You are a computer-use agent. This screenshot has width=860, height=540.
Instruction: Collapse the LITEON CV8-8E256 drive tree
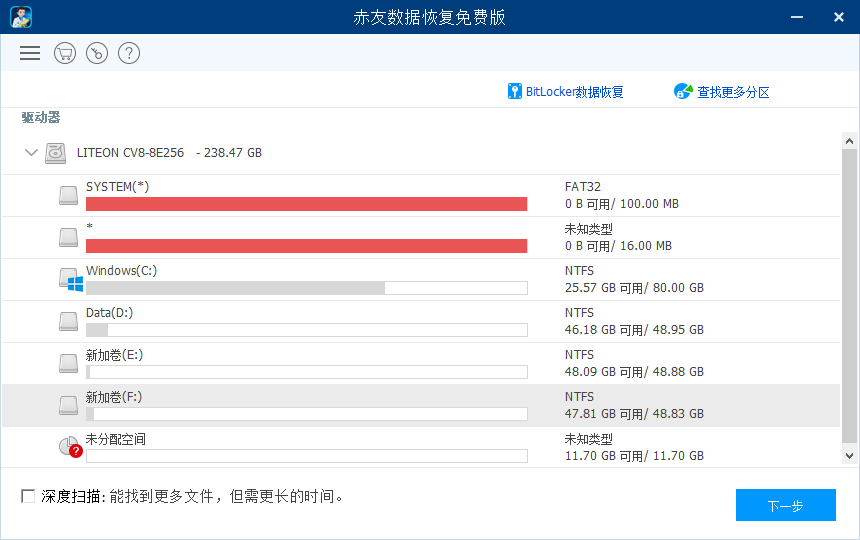31,153
